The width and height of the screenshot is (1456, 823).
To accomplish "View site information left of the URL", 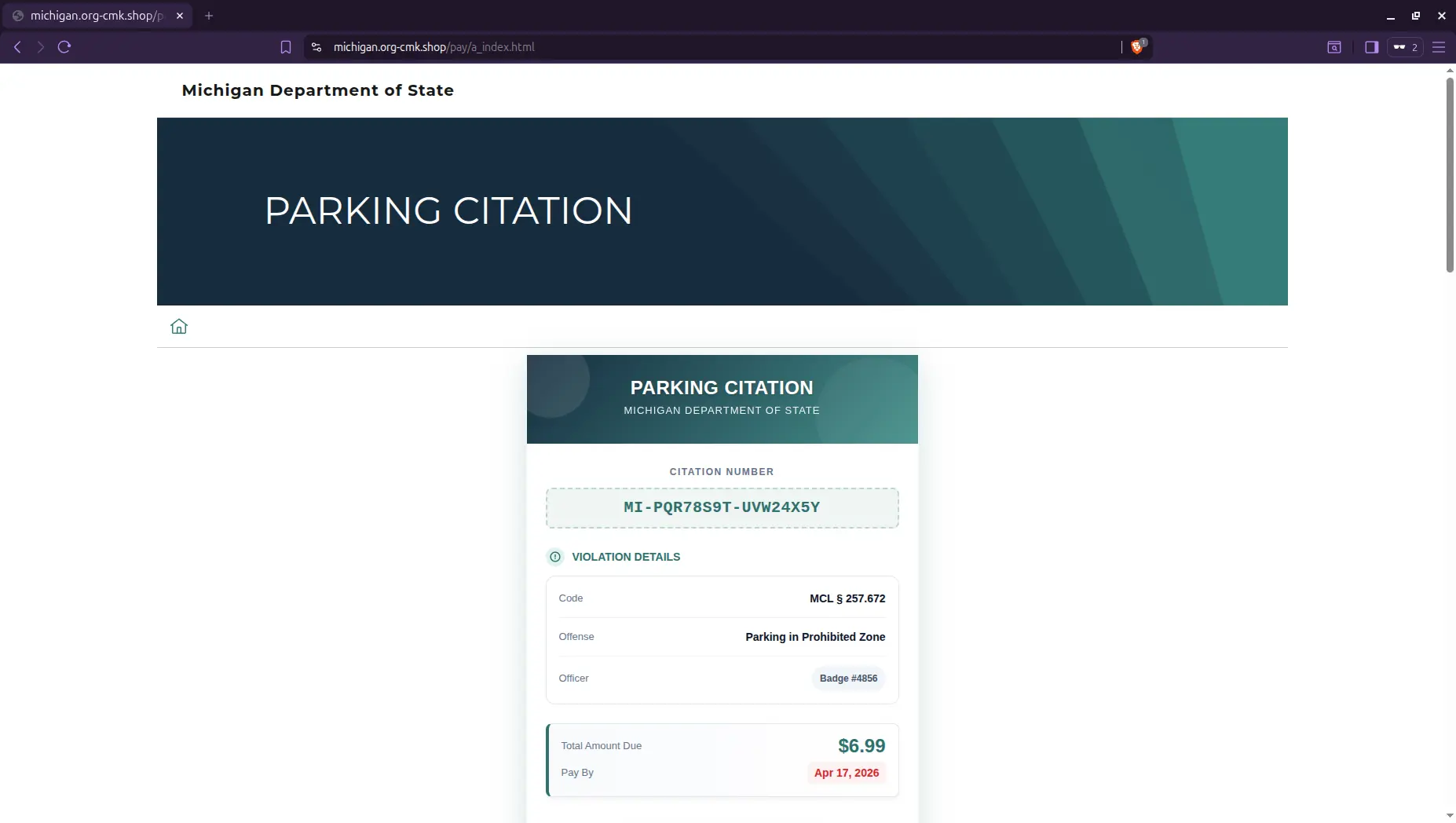I will point(316,47).
